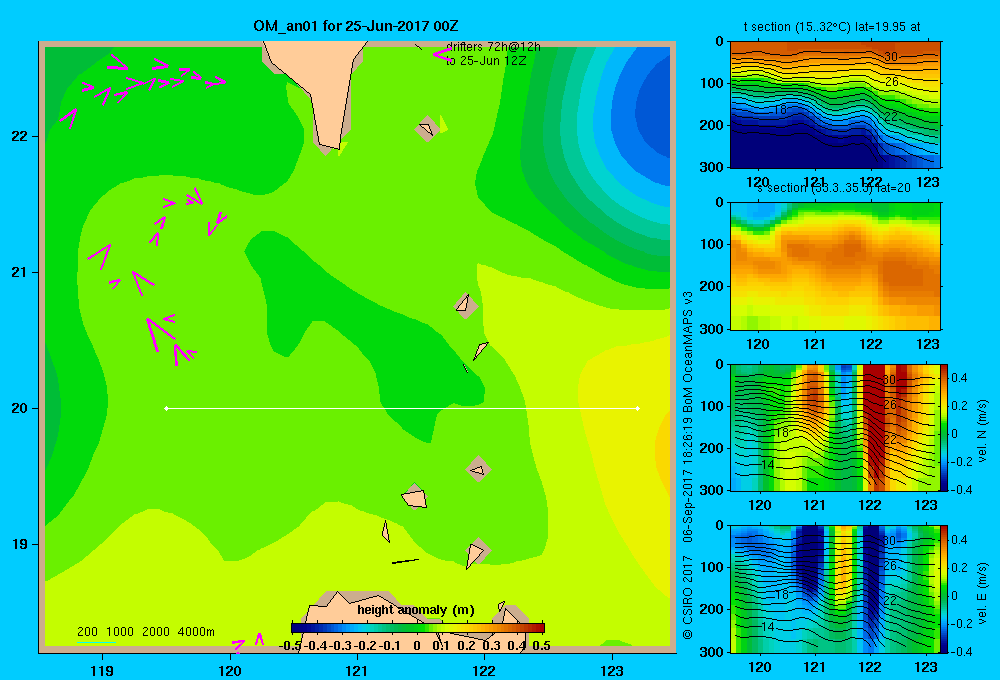Click the 'vel. E (m/s)' axis label
Image resolution: width=1000 pixels, height=680 pixels.
(982, 593)
